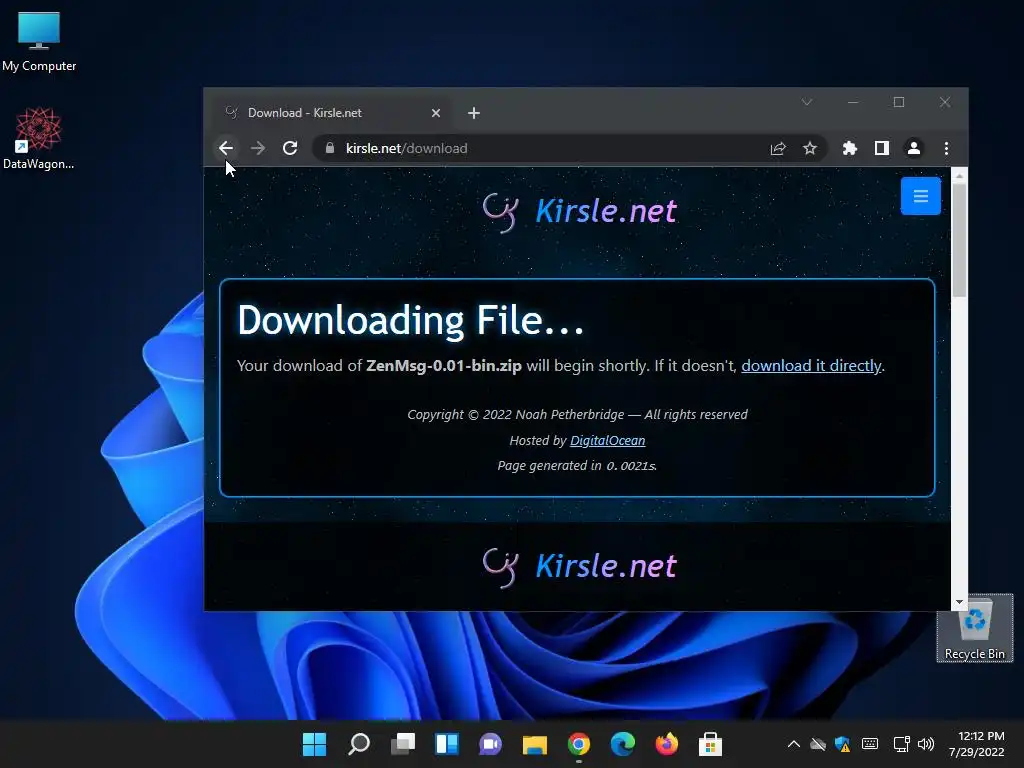1024x768 pixels.
Task: Click the 'download it directly' link
Action: point(812,366)
